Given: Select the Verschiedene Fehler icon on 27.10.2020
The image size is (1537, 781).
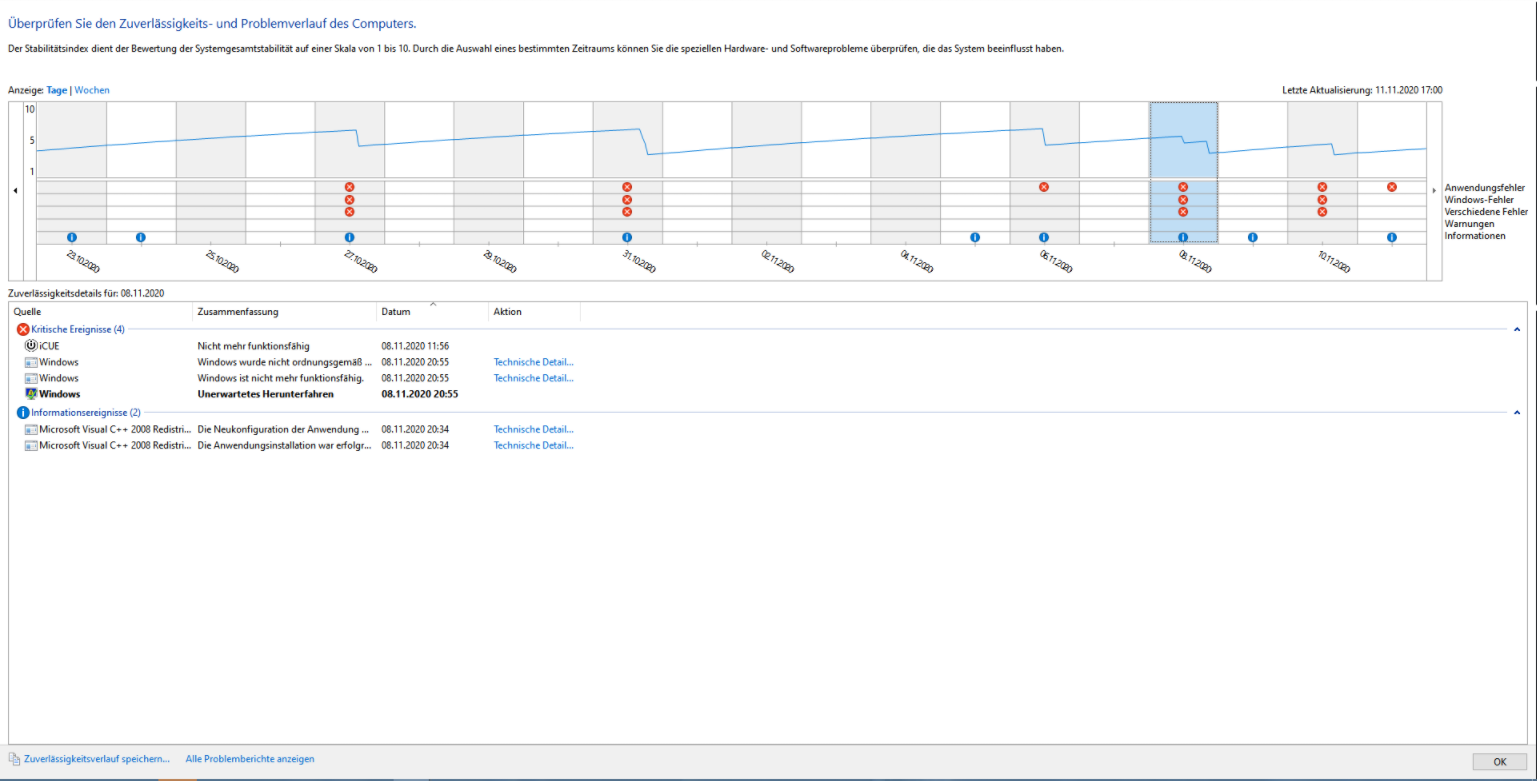Looking at the screenshot, I should [349, 212].
